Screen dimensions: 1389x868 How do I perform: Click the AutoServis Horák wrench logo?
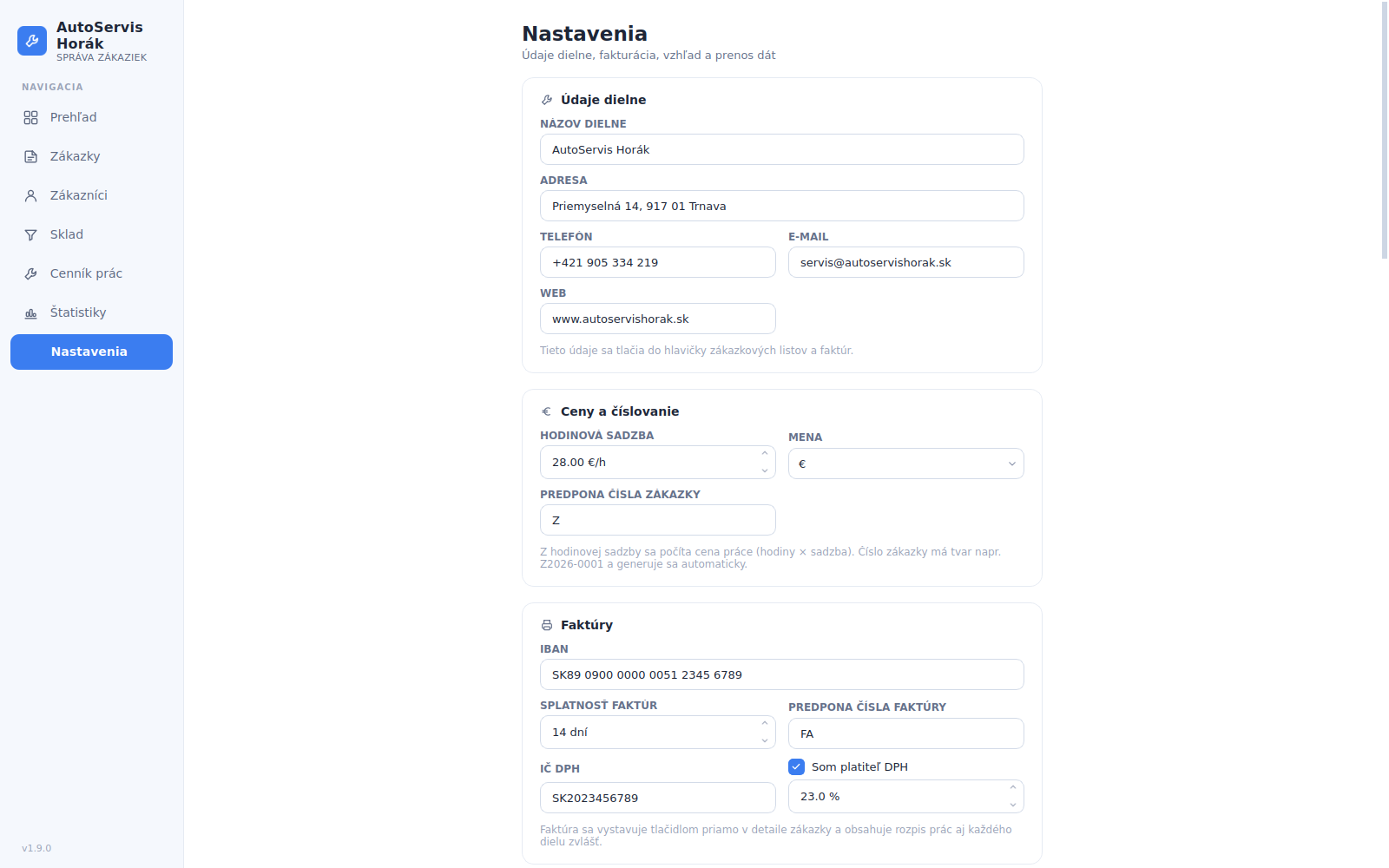(x=32, y=41)
